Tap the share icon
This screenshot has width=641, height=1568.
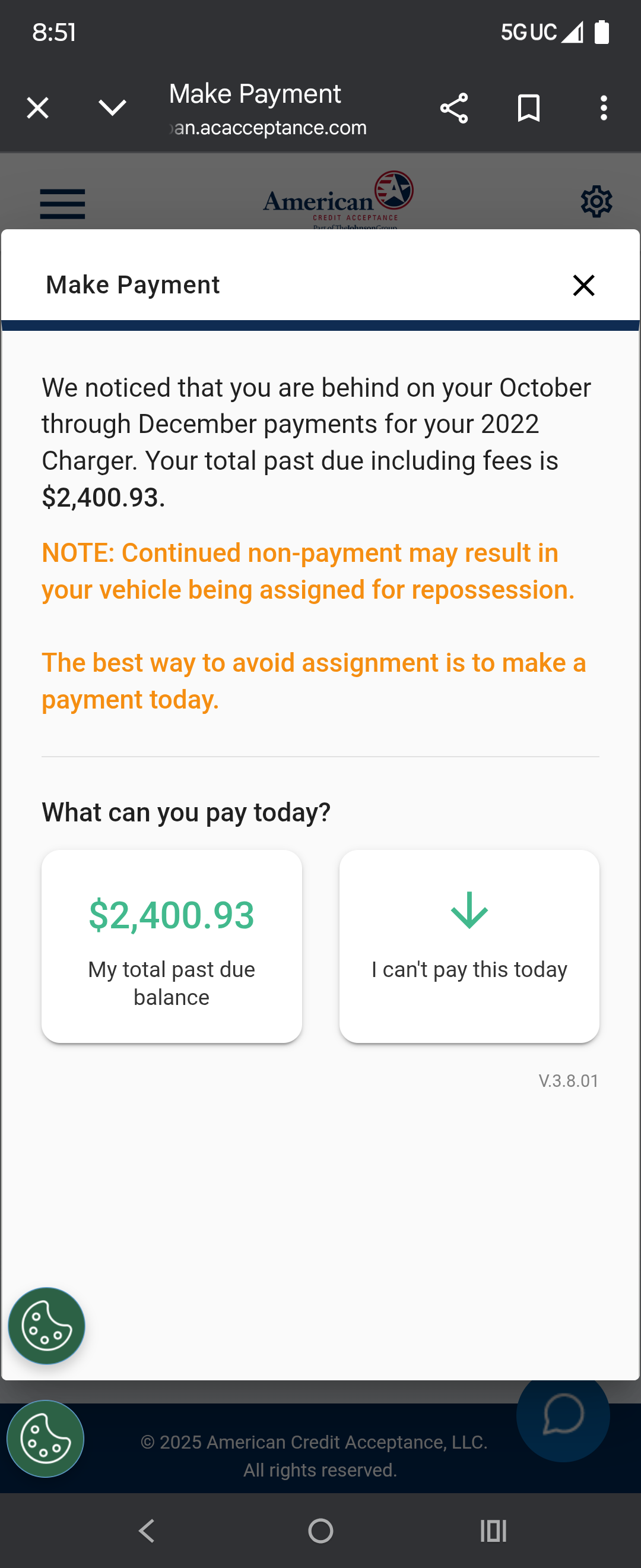pyautogui.click(x=453, y=108)
